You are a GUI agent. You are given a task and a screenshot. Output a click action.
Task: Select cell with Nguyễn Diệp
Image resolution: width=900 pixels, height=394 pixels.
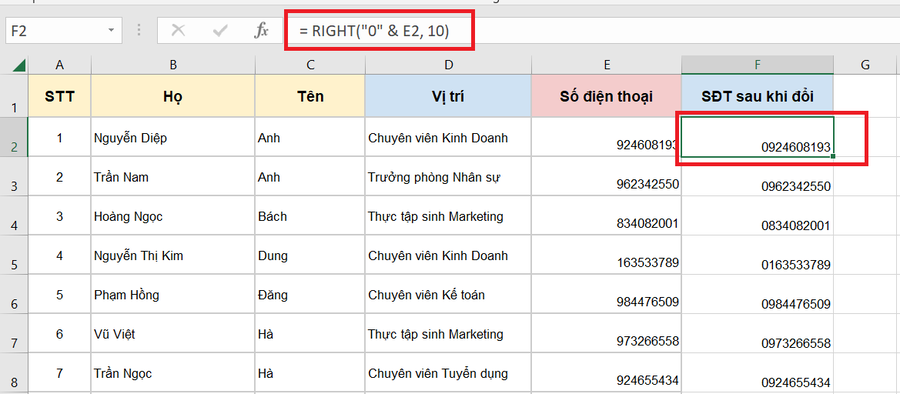173,137
